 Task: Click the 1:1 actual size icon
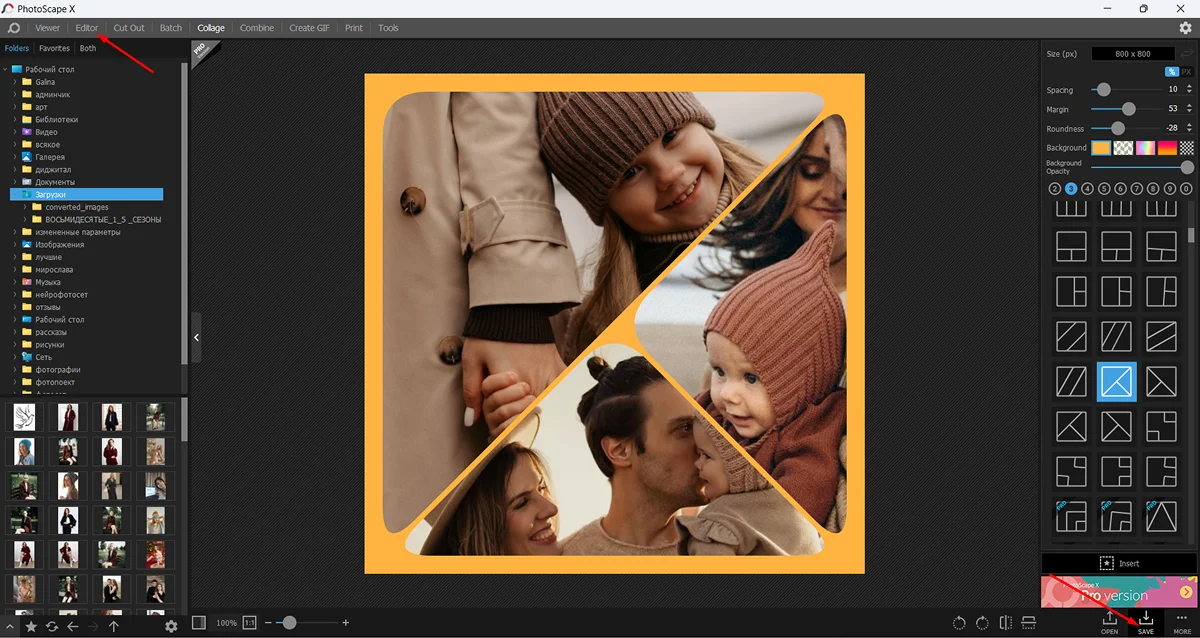pyautogui.click(x=249, y=623)
